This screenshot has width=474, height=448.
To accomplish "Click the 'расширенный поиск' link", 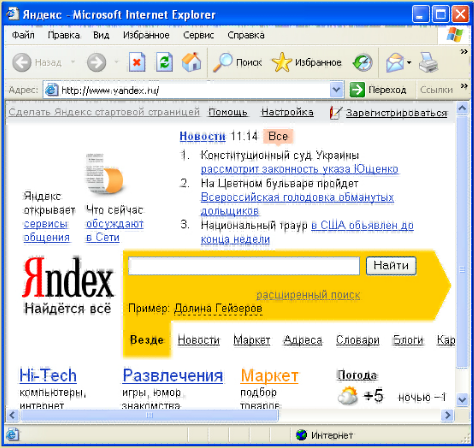I will pyautogui.click(x=308, y=295).
